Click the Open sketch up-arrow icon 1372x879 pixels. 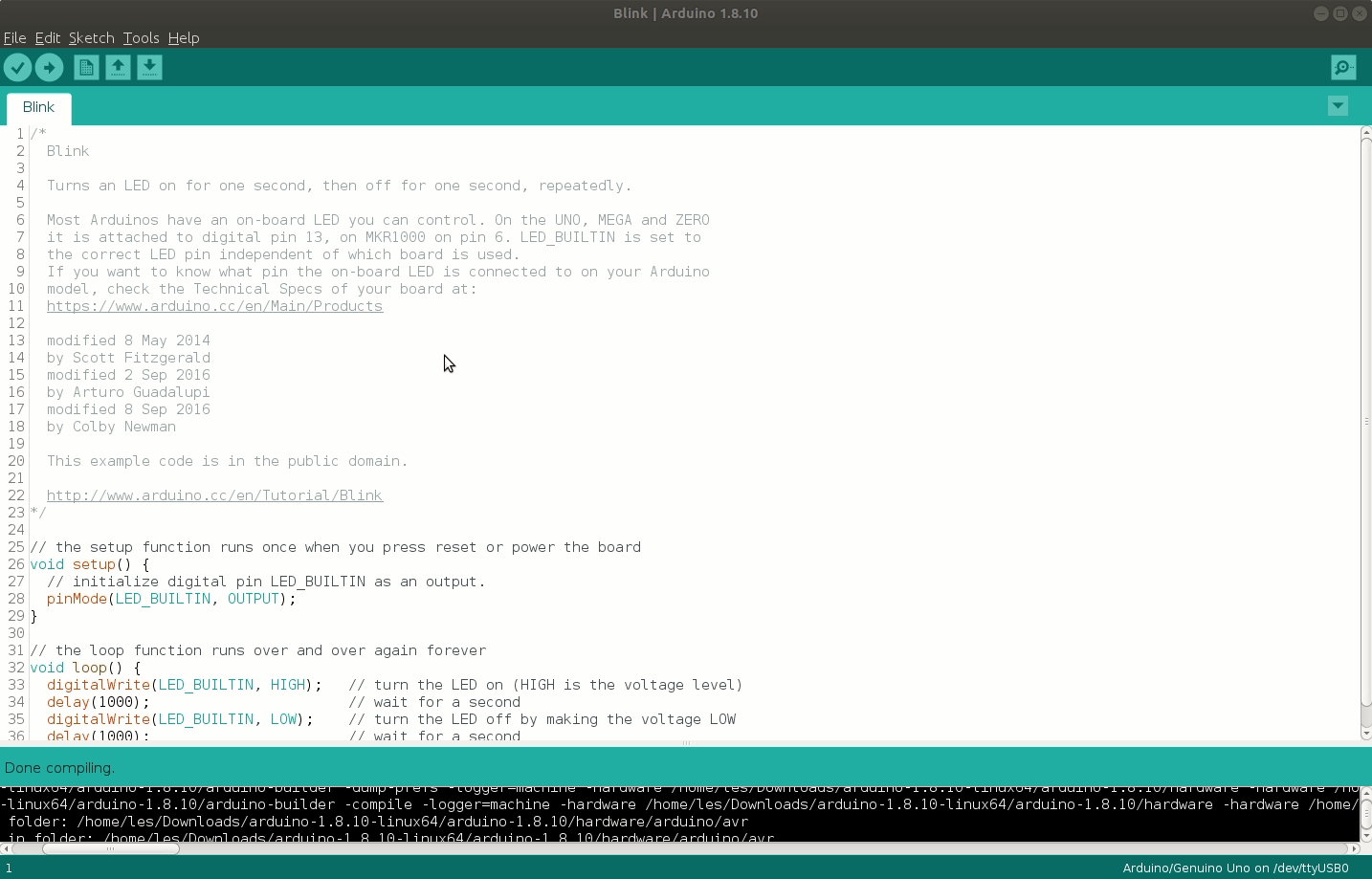pos(118,67)
